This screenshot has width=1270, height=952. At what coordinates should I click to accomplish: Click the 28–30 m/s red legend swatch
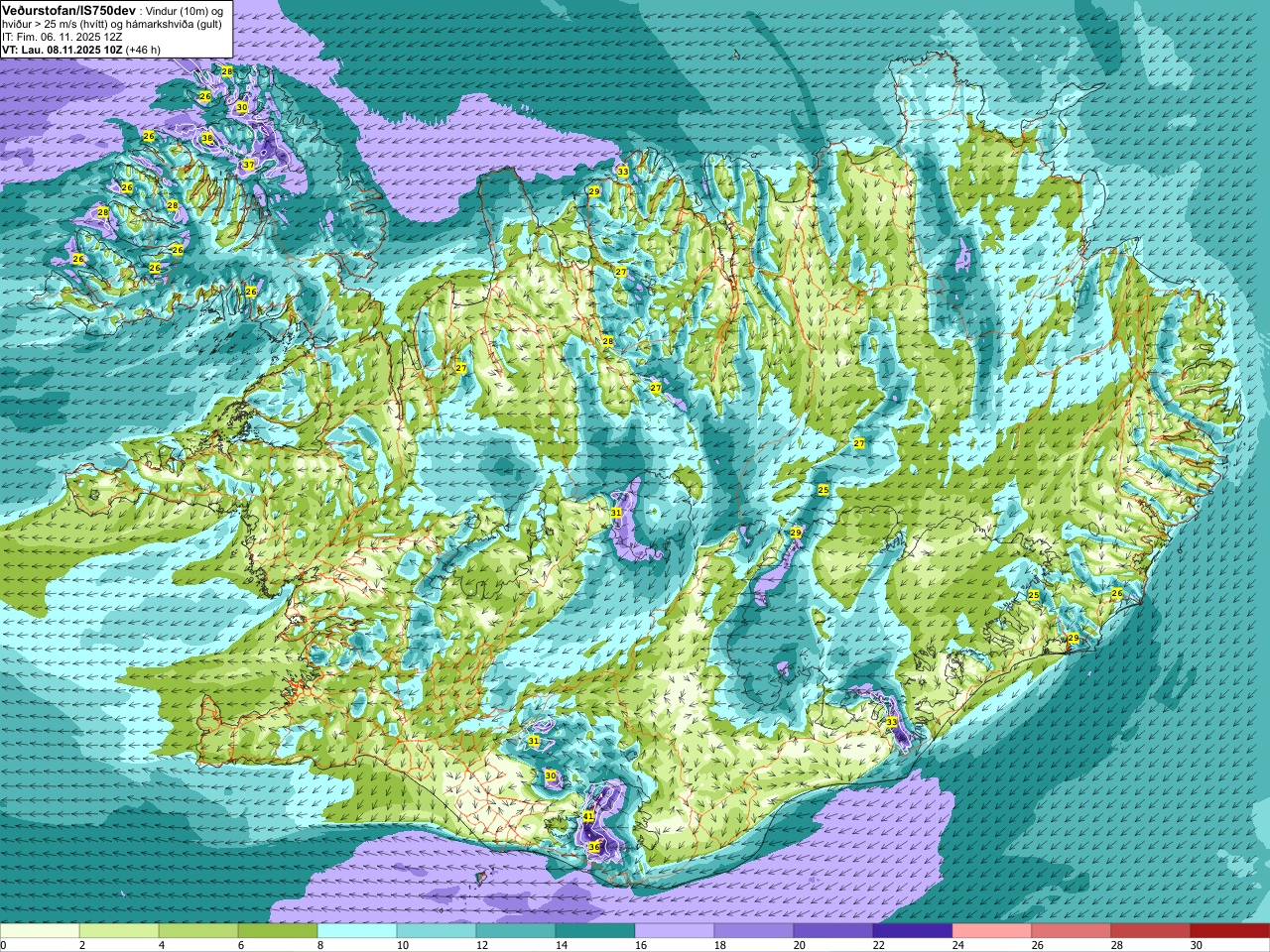tap(1151, 931)
